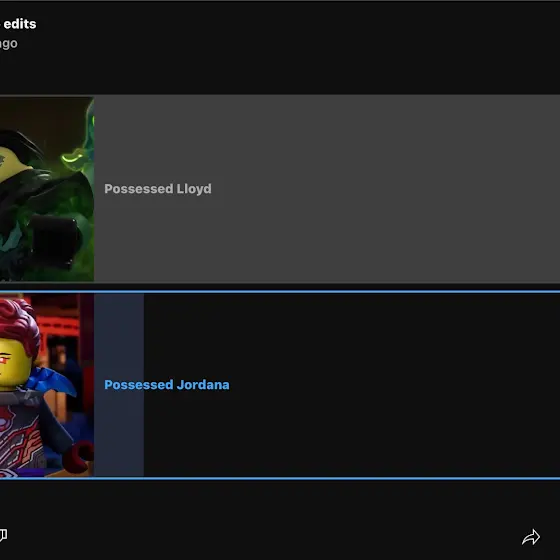The width and height of the screenshot is (560, 560).
Task: Open the Possessed Lloyd thumbnail image
Action: (47, 189)
